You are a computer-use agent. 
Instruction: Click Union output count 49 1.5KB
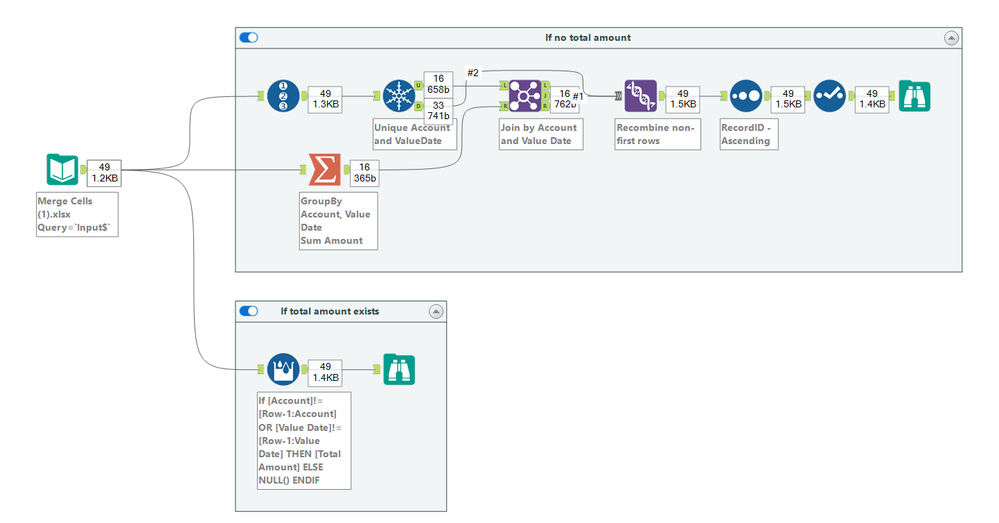[682, 99]
